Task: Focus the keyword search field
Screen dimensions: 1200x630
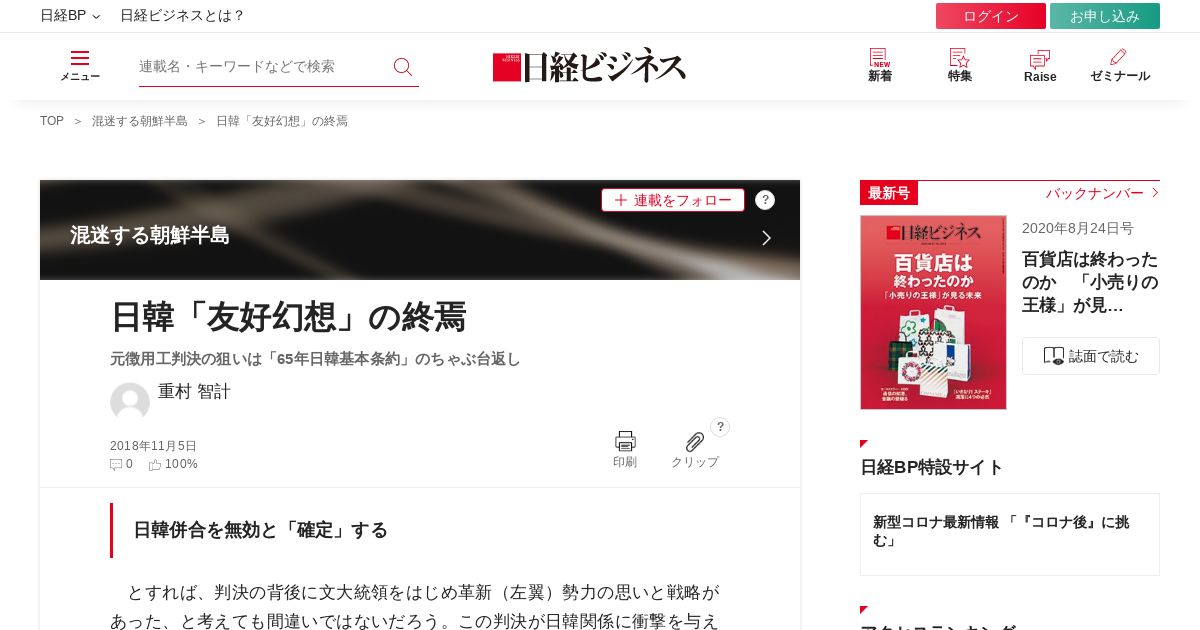Action: click(x=262, y=66)
